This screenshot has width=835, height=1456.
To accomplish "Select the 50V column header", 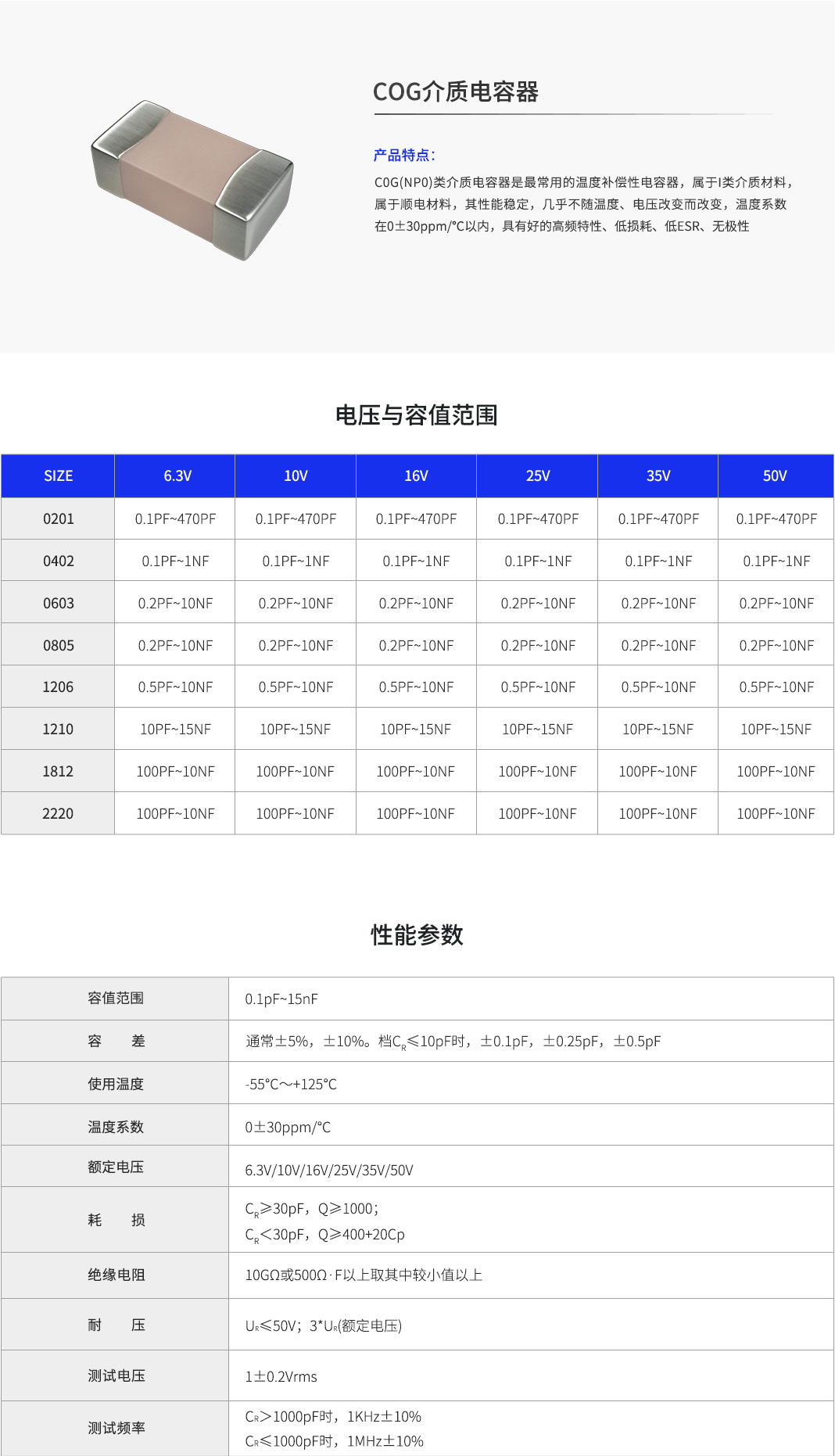I will tap(775, 475).
